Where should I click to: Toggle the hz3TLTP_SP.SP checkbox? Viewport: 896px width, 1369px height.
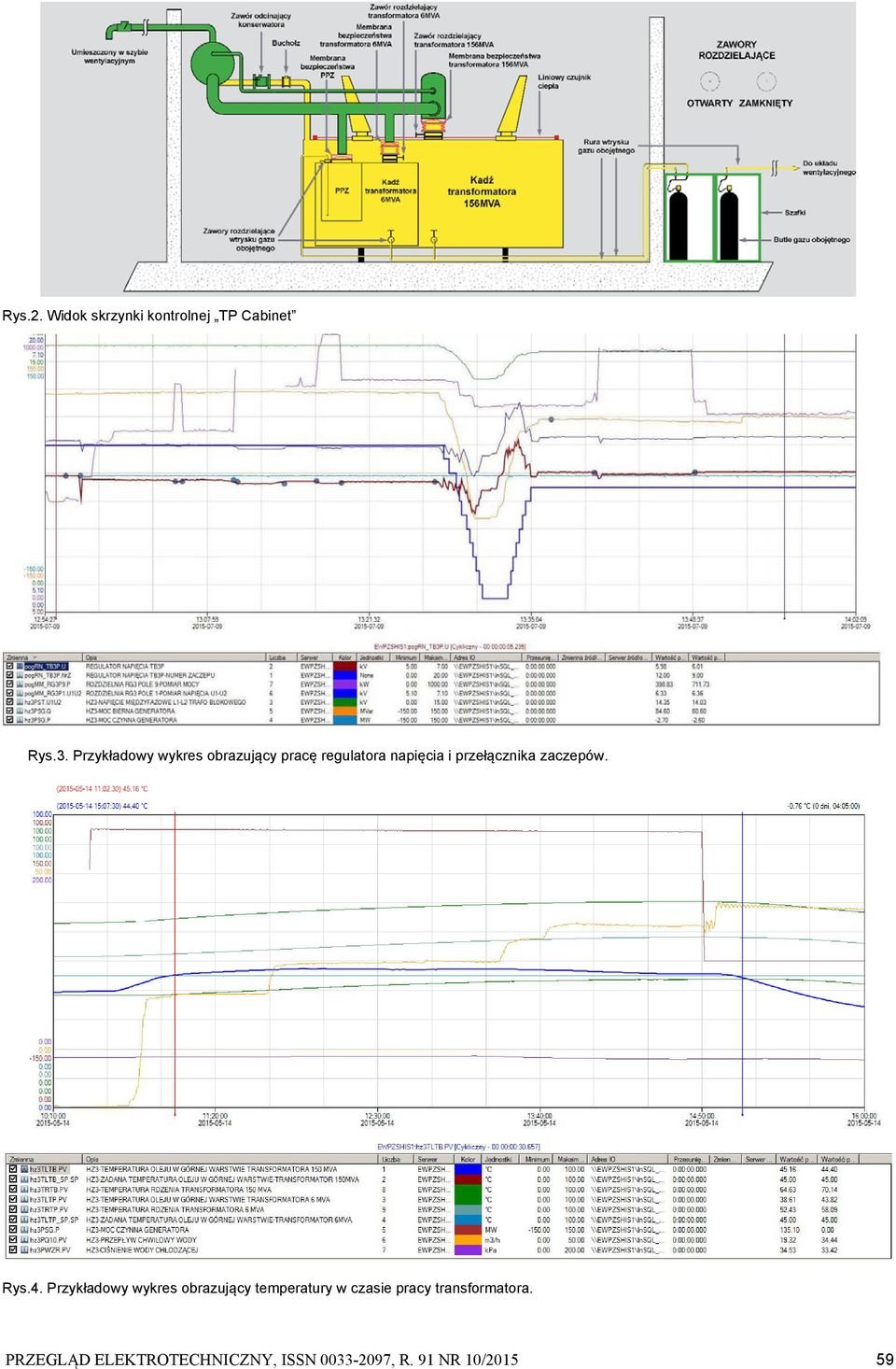pyautogui.click(x=13, y=1220)
